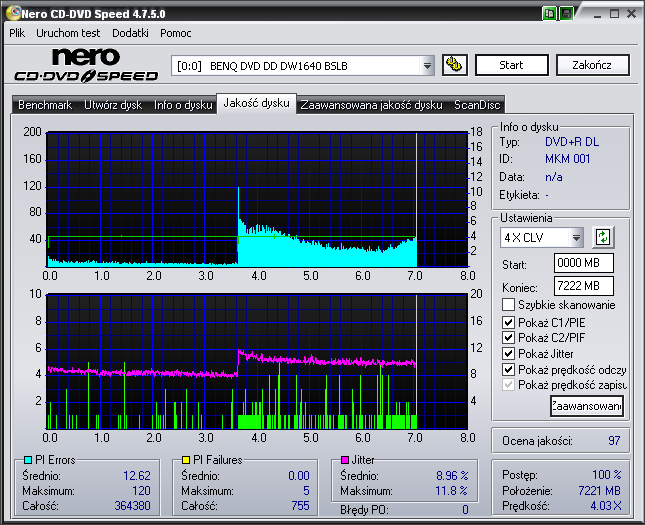Open the Pomoc menu
645x525 pixels.
[176, 33]
